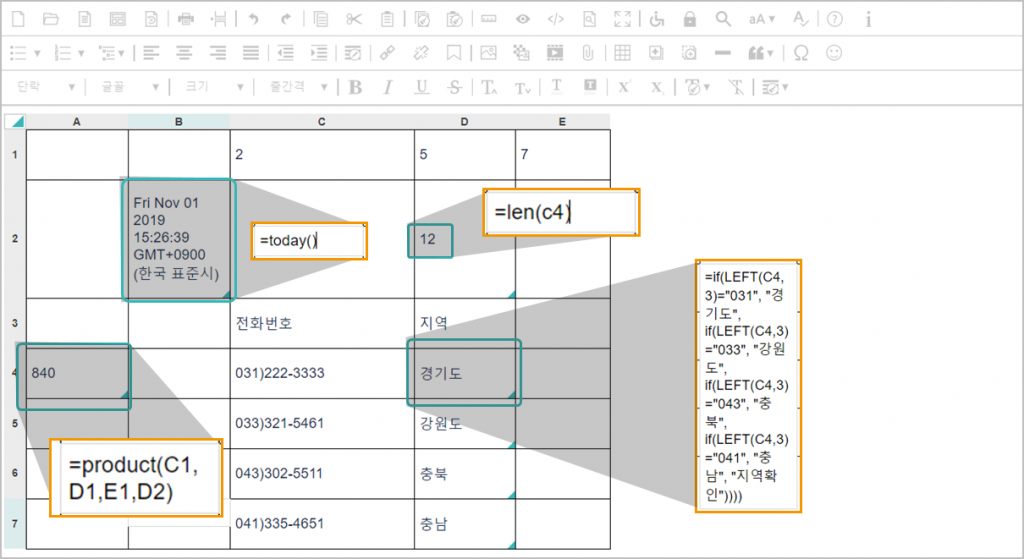Insert a horizontal line

click(x=722, y=53)
